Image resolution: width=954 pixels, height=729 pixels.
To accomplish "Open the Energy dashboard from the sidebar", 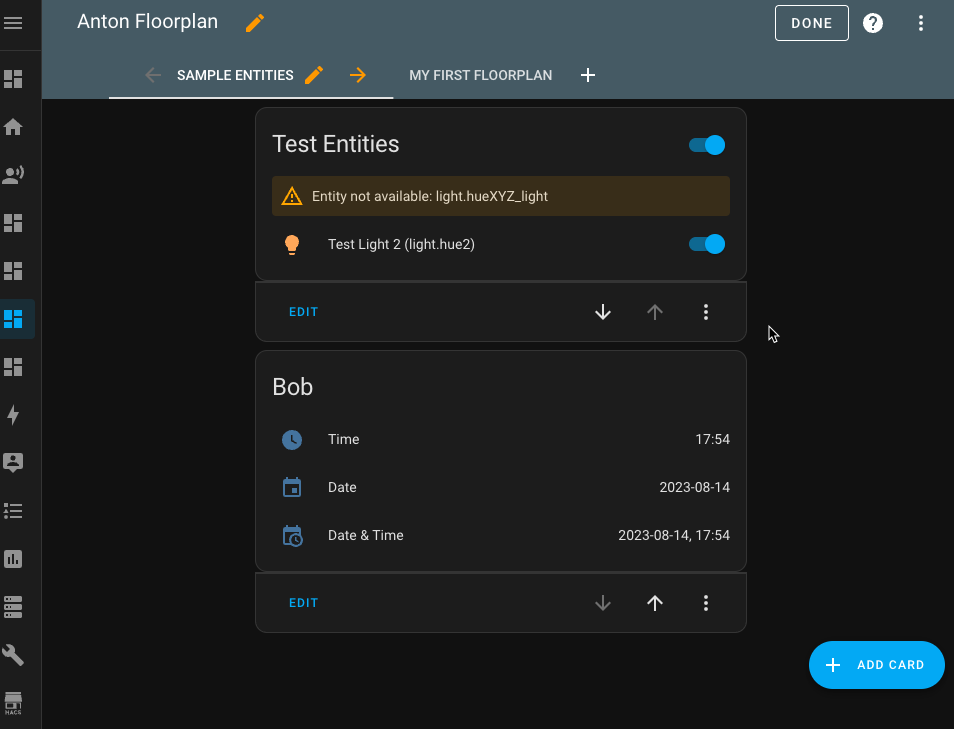I will (x=15, y=414).
